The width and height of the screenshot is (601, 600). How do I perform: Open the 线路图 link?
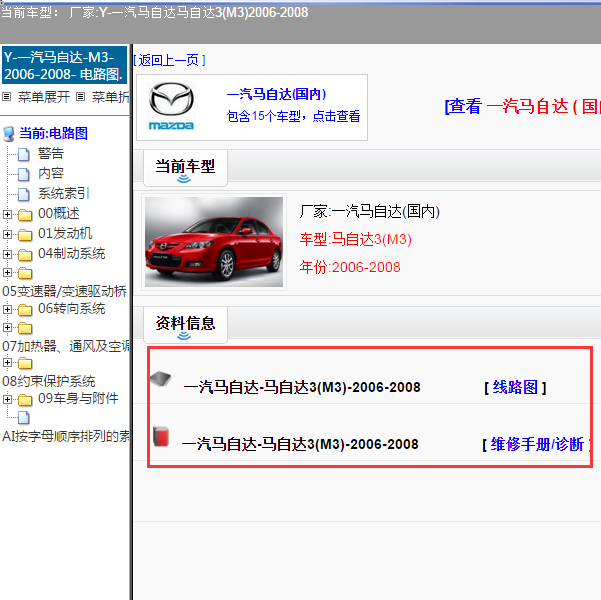[x=515, y=387]
